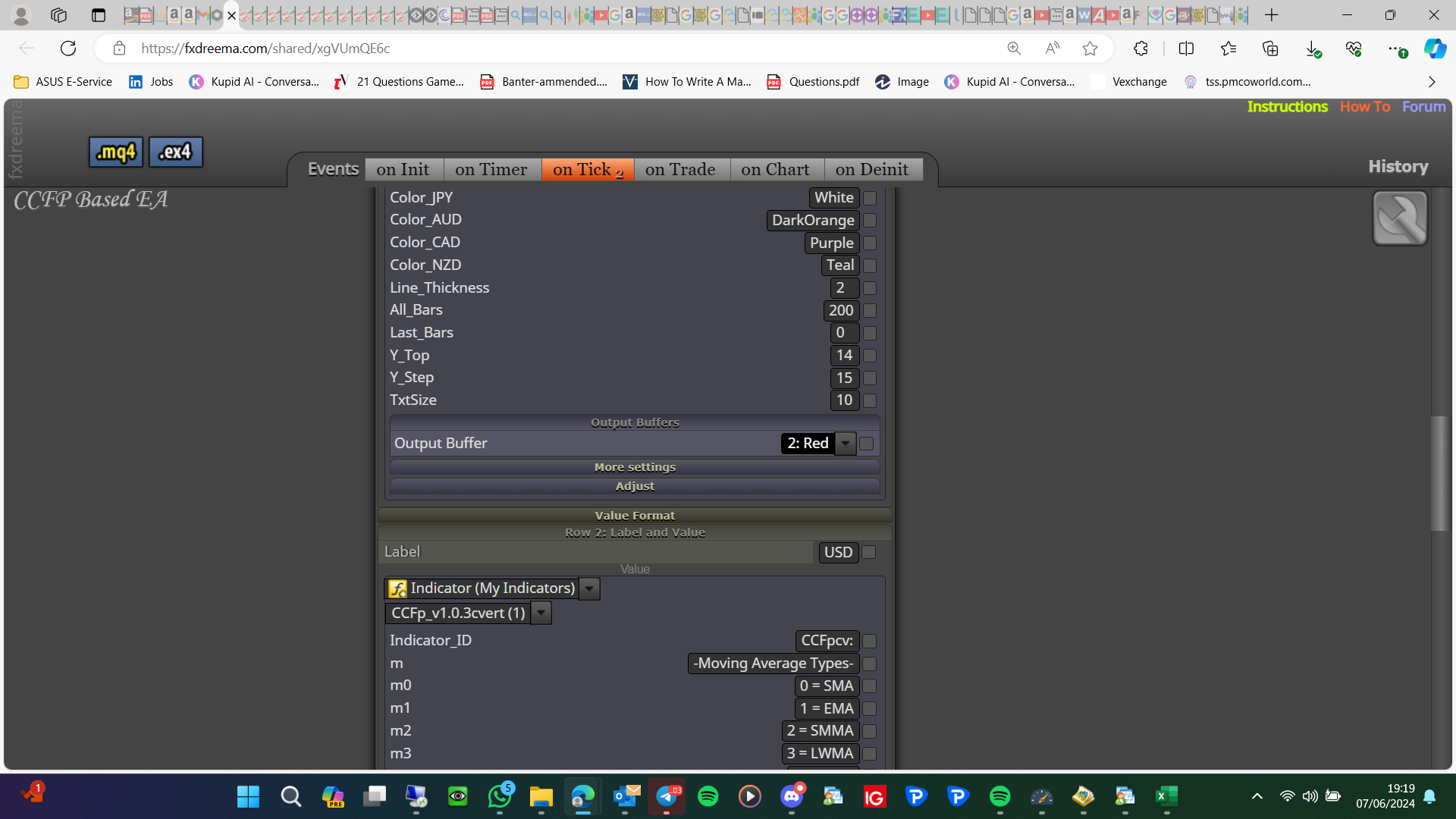1456x819 pixels.
Task: Expand the bookmarks bar overflow chevron
Action: click(1432, 82)
